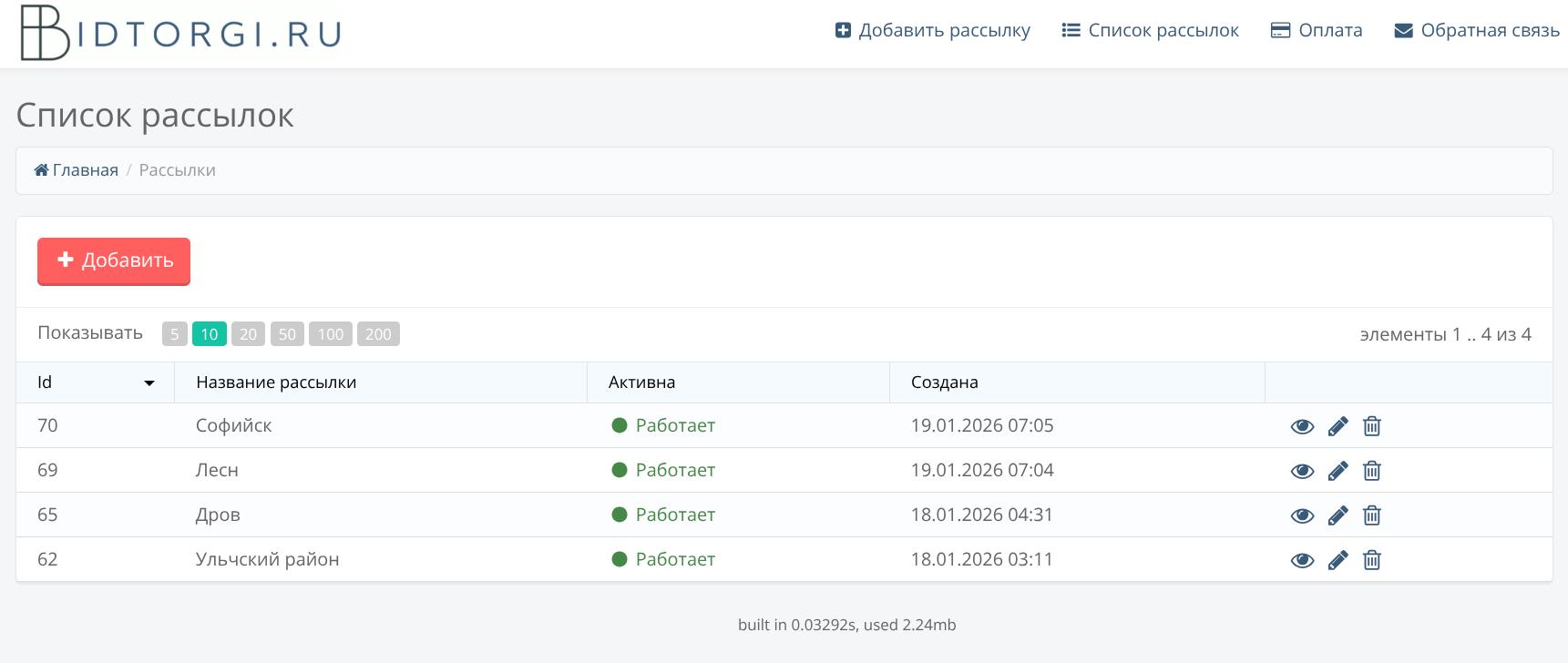Click trash icon in the Лесн row
Image resolution: width=1568 pixels, height=663 pixels.
click(1371, 471)
